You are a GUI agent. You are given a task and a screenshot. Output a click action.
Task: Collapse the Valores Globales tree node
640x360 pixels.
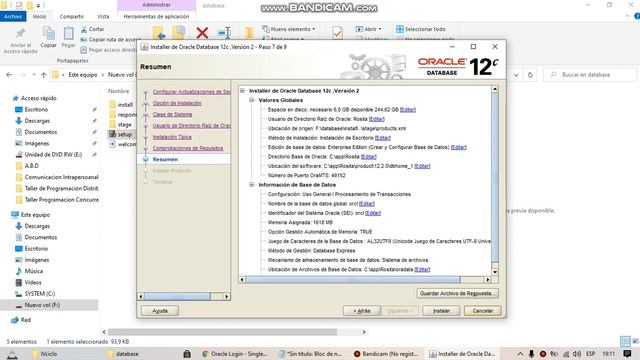(252, 100)
